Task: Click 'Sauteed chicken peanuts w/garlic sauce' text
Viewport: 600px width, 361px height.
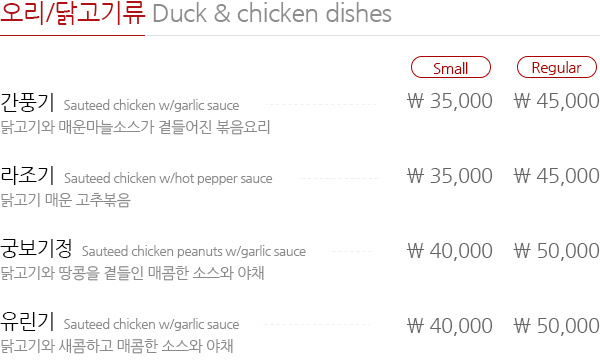Action: 194,252
